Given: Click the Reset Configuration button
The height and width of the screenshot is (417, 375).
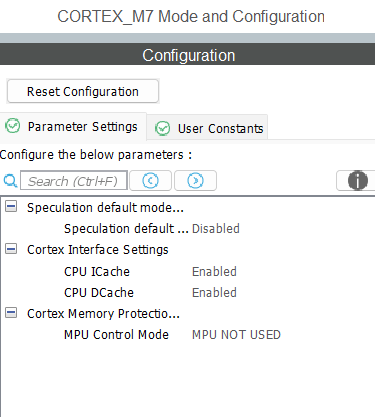Looking at the screenshot, I should tap(83, 91).
